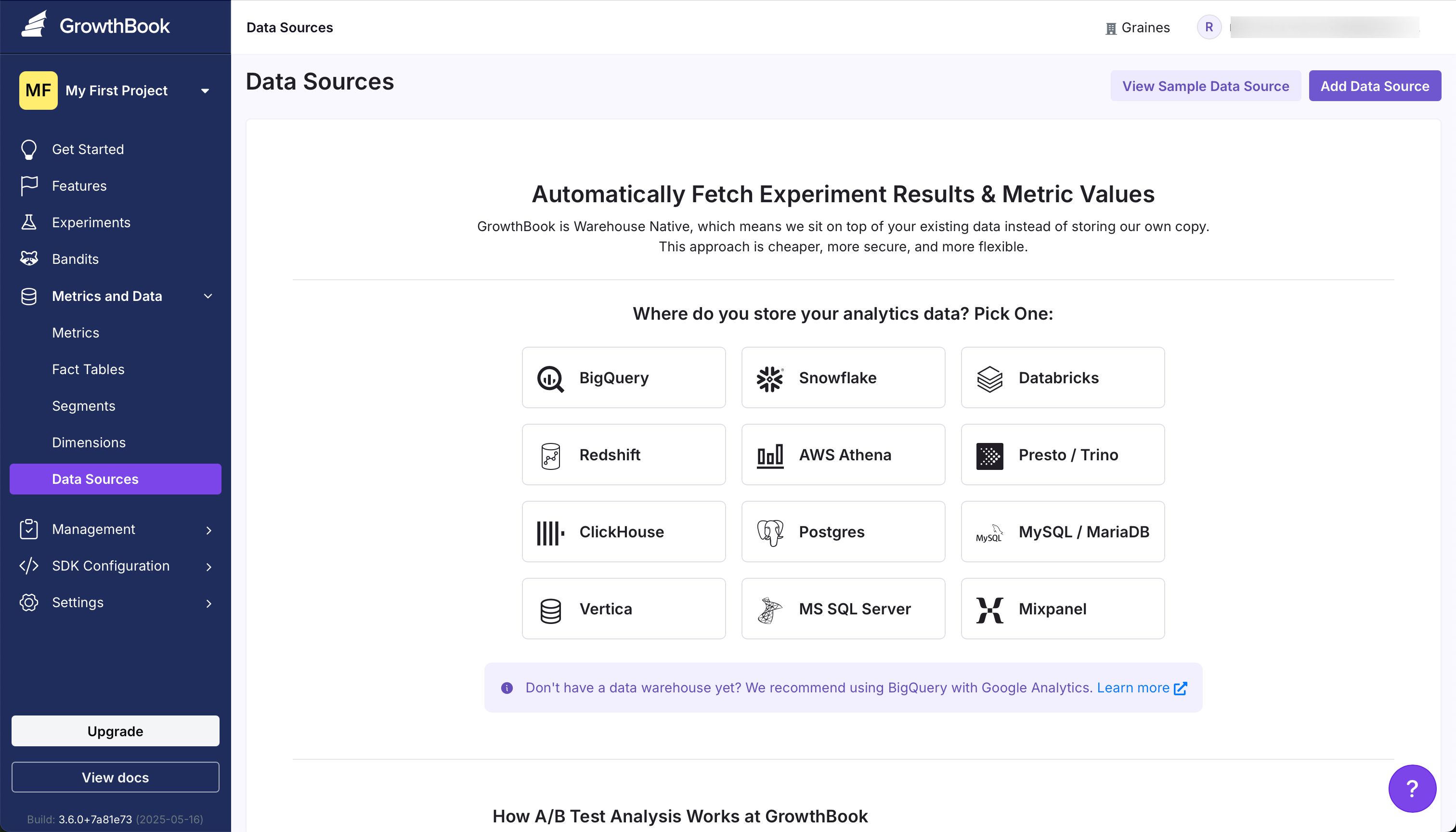
Task: Click 'Automatically Fetch Experiment Results' heading
Action: [x=843, y=195]
